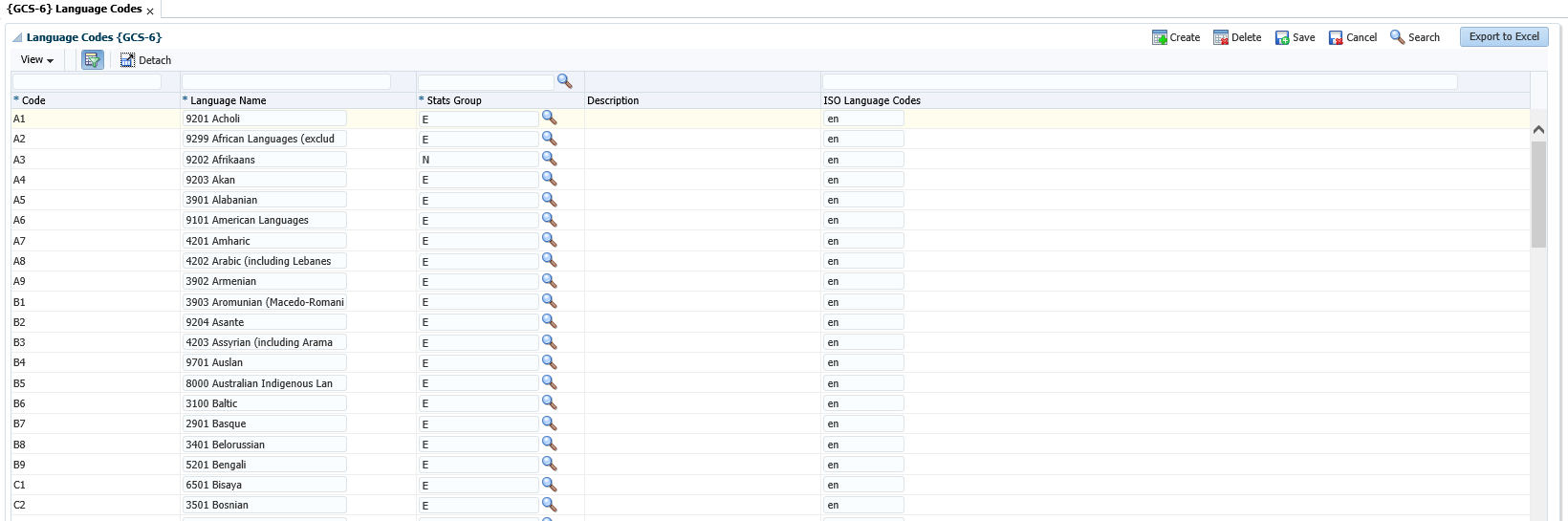The width and height of the screenshot is (1568, 521).
Task: Open the View dropdown menu
Action: 36,60
